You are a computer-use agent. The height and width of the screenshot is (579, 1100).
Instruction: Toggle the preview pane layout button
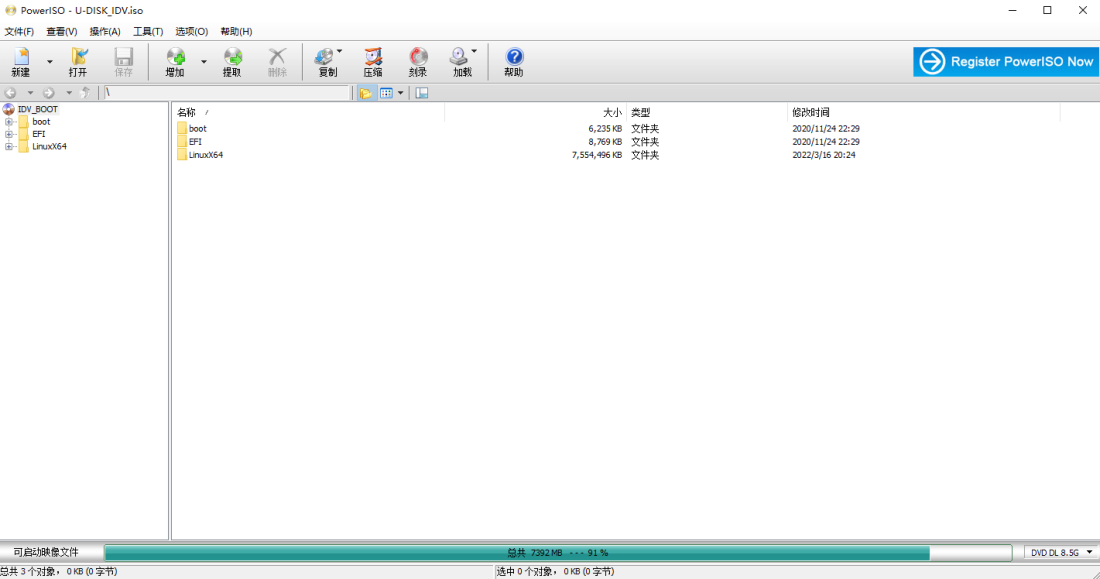[x=422, y=93]
